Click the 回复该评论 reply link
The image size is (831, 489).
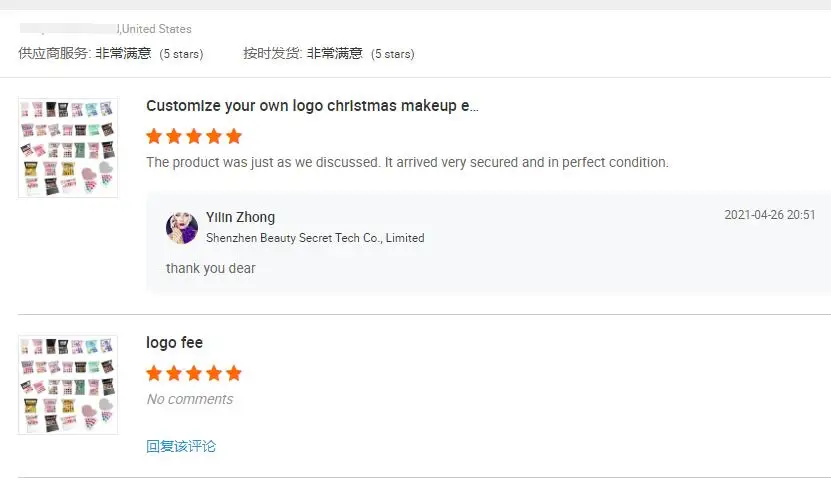181,446
